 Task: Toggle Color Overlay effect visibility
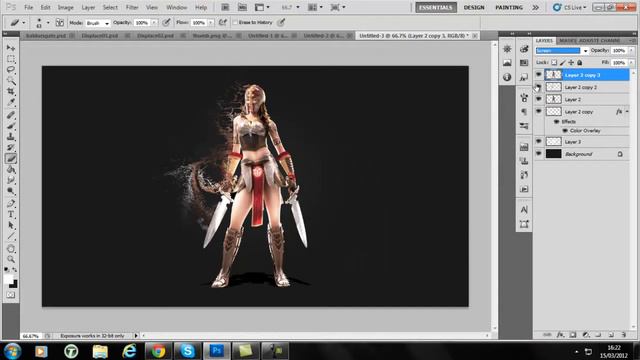565,131
